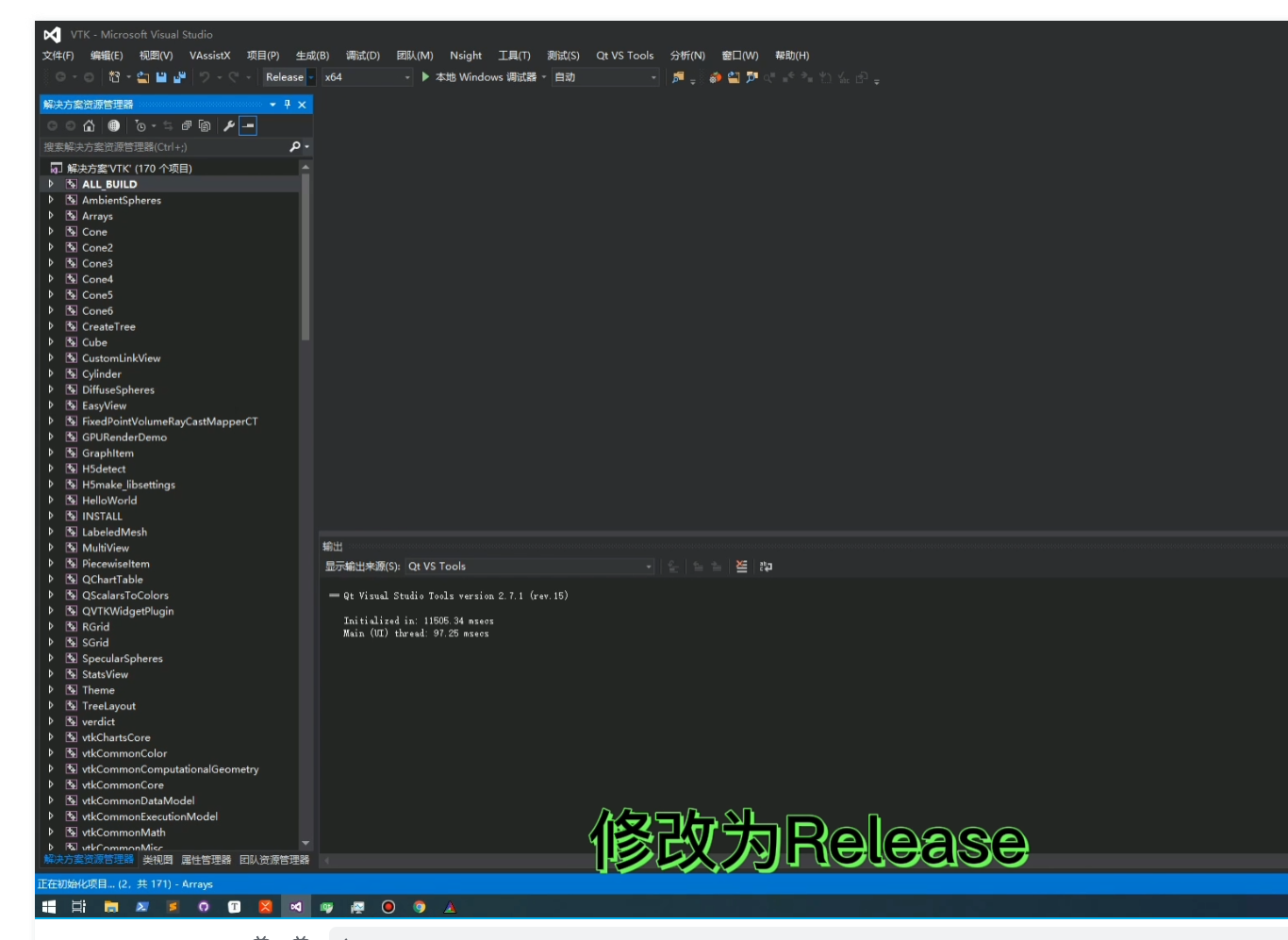Open the 文件(F) menu
The height and width of the screenshot is (940, 1288).
click(58, 56)
